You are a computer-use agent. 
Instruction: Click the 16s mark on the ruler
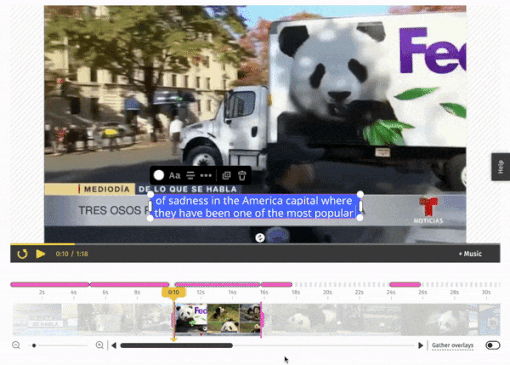[x=264, y=292]
